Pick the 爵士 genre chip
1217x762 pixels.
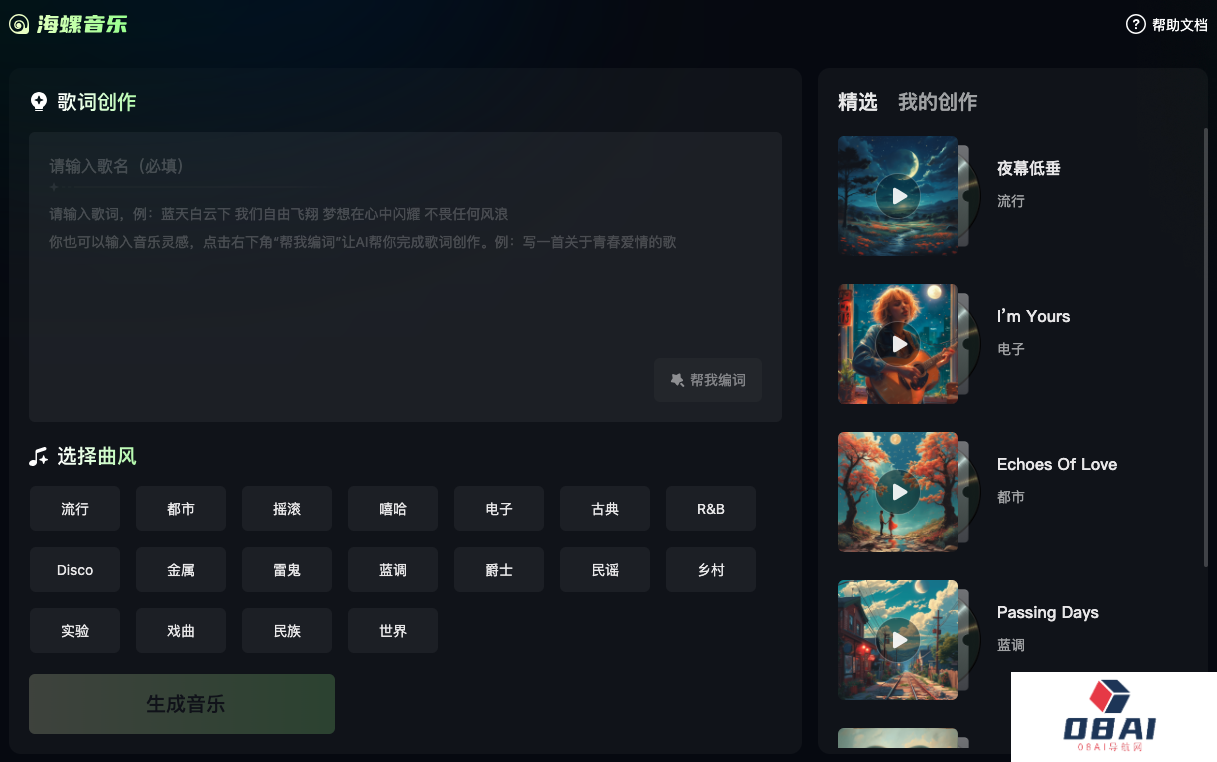click(499, 570)
